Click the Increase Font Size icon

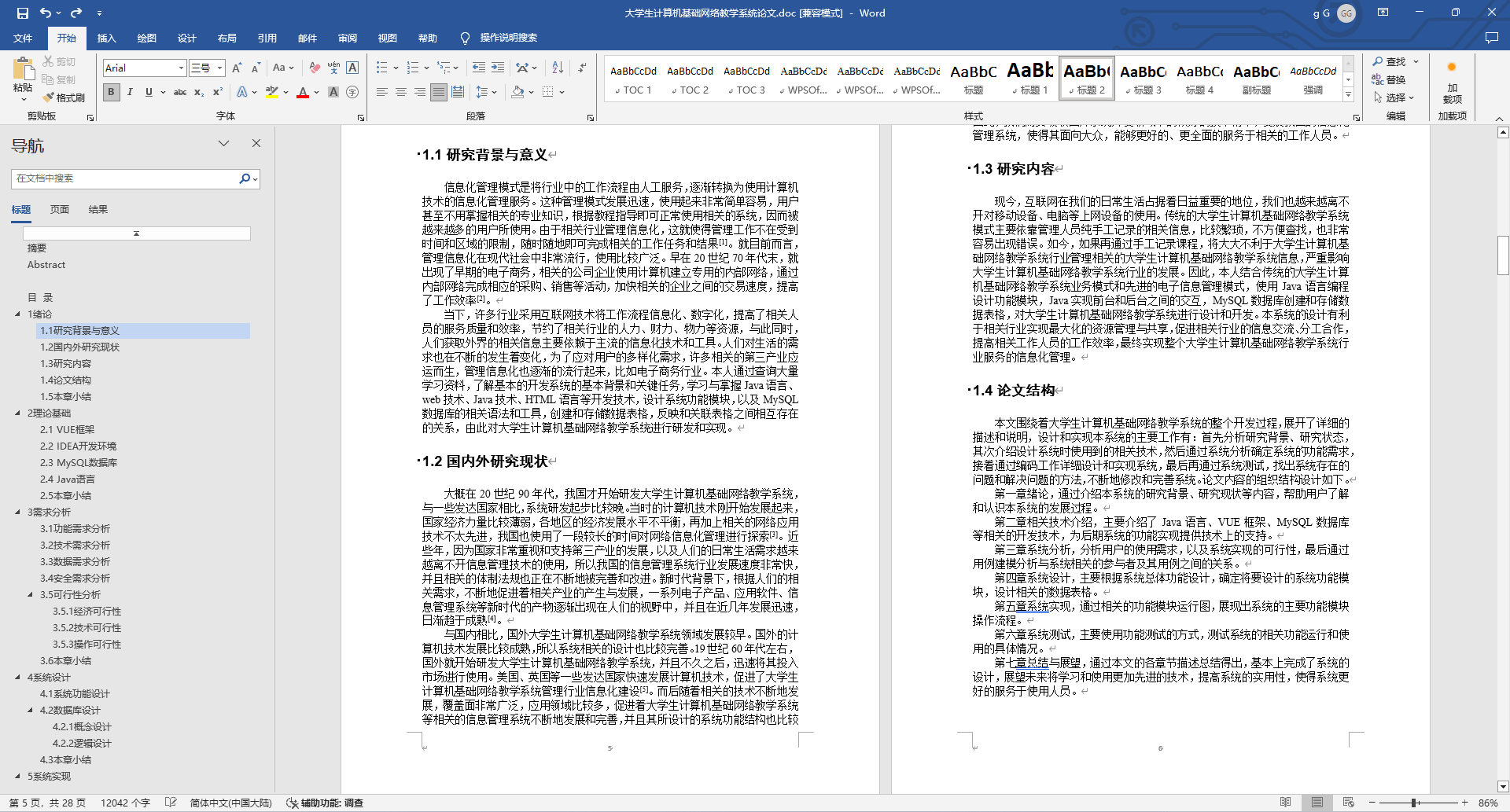pos(237,68)
